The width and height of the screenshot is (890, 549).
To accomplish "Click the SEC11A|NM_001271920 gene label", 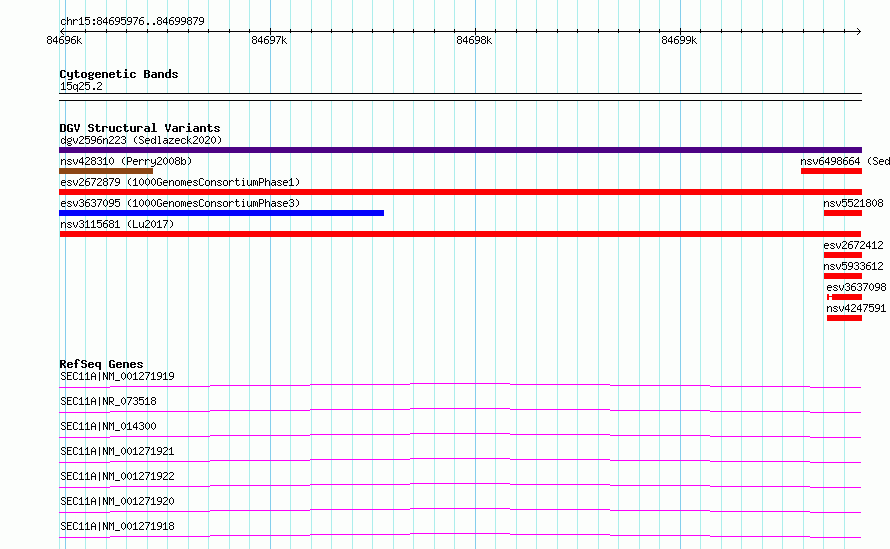I will pyautogui.click(x=117, y=501).
